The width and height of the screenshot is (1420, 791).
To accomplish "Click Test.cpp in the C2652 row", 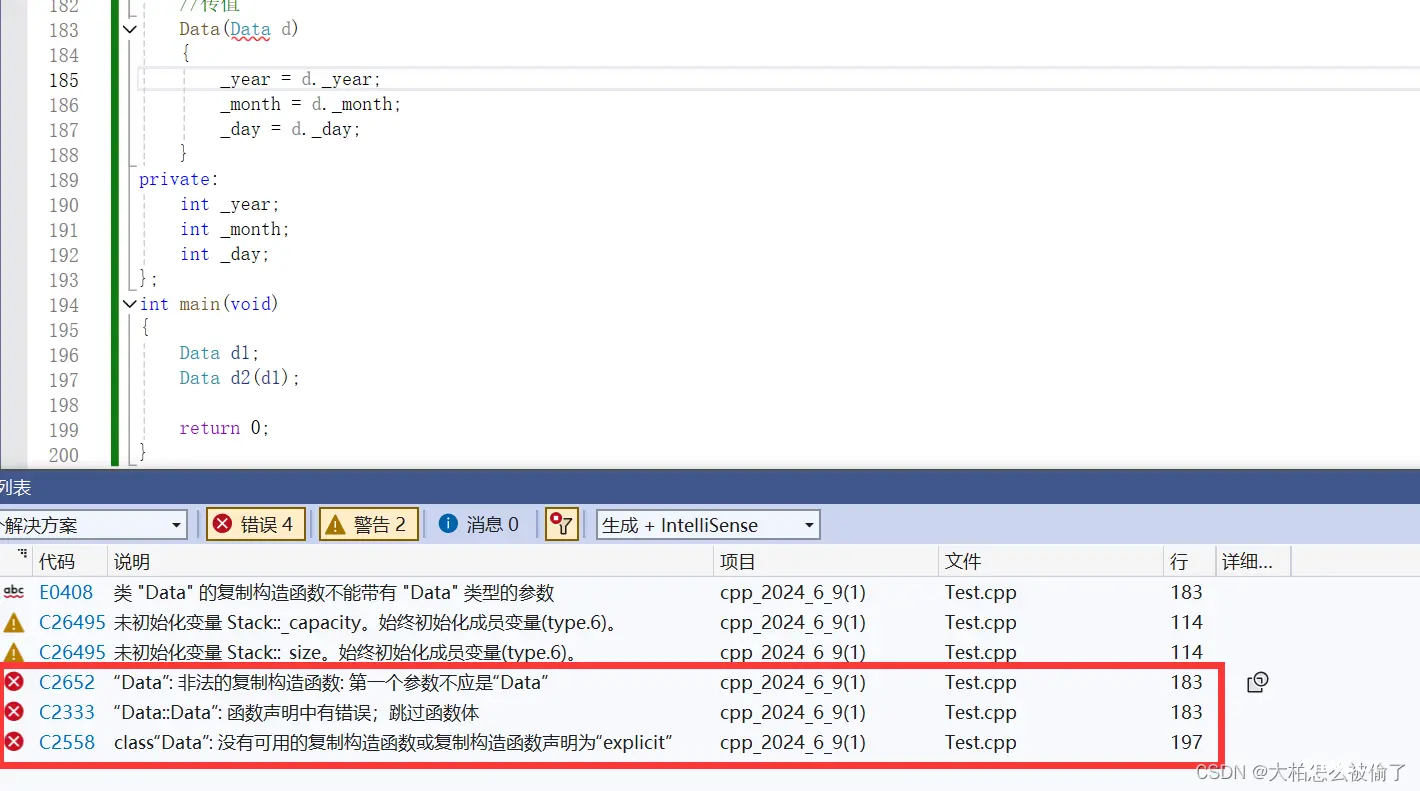I will click(x=981, y=682).
